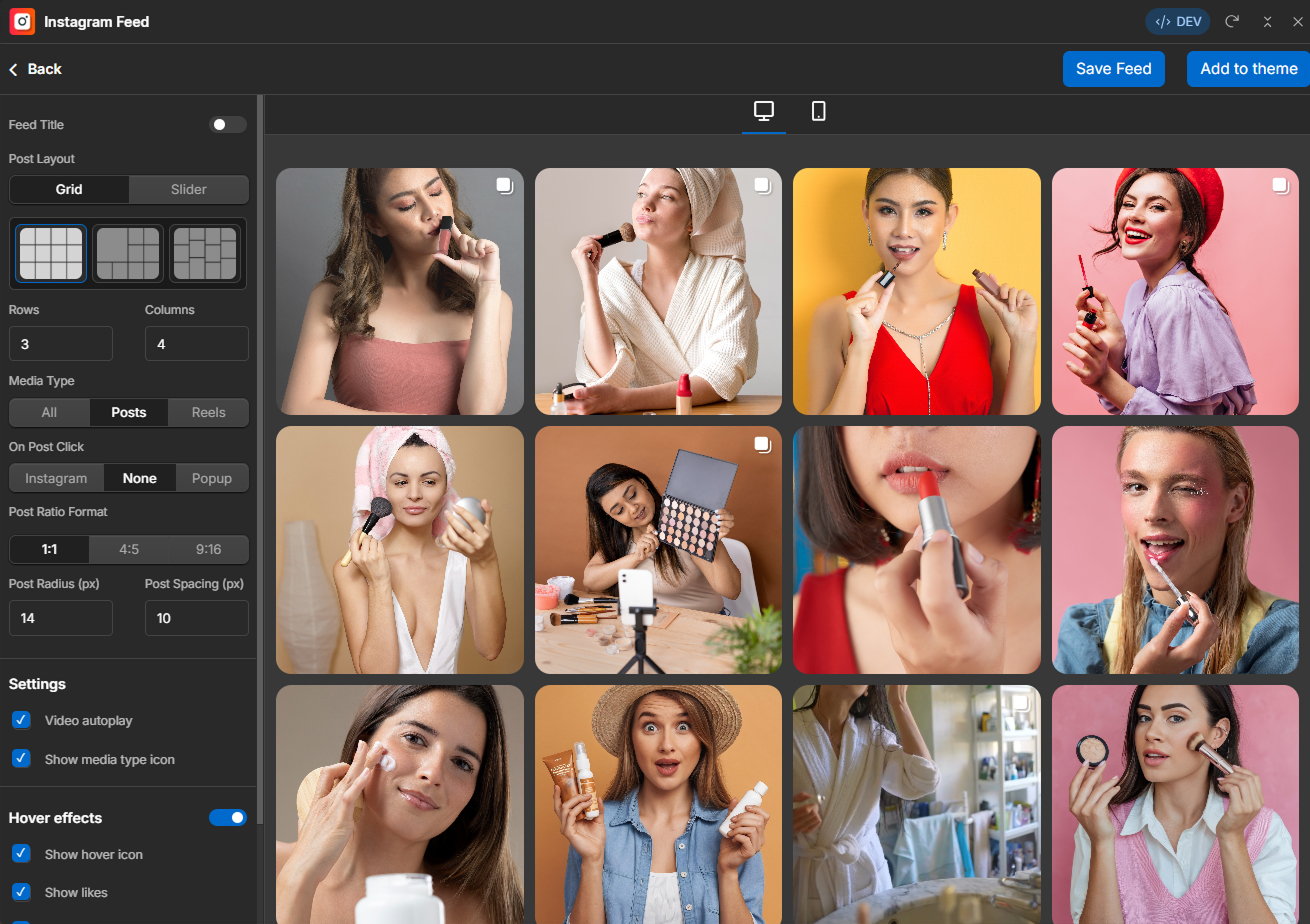
Task: Choose Popup for On Post Click
Action: click(212, 478)
